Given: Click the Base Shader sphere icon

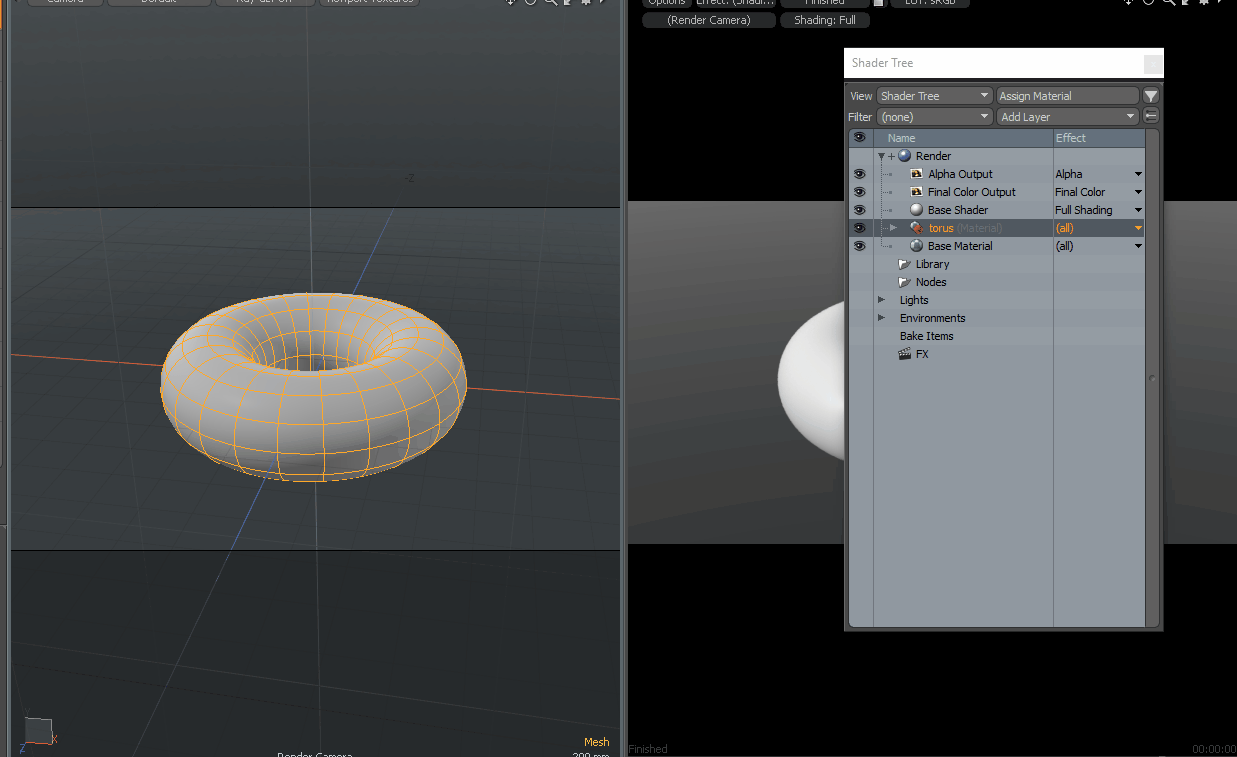Looking at the screenshot, I should pyautogui.click(x=917, y=210).
